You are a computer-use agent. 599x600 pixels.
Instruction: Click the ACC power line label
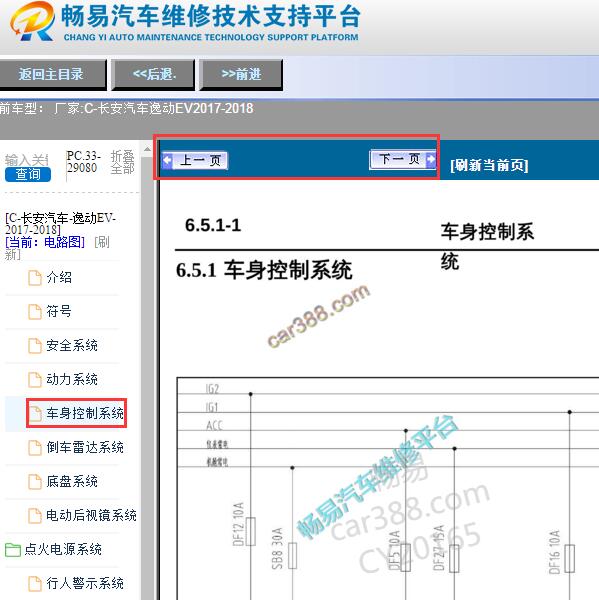click(214, 426)
